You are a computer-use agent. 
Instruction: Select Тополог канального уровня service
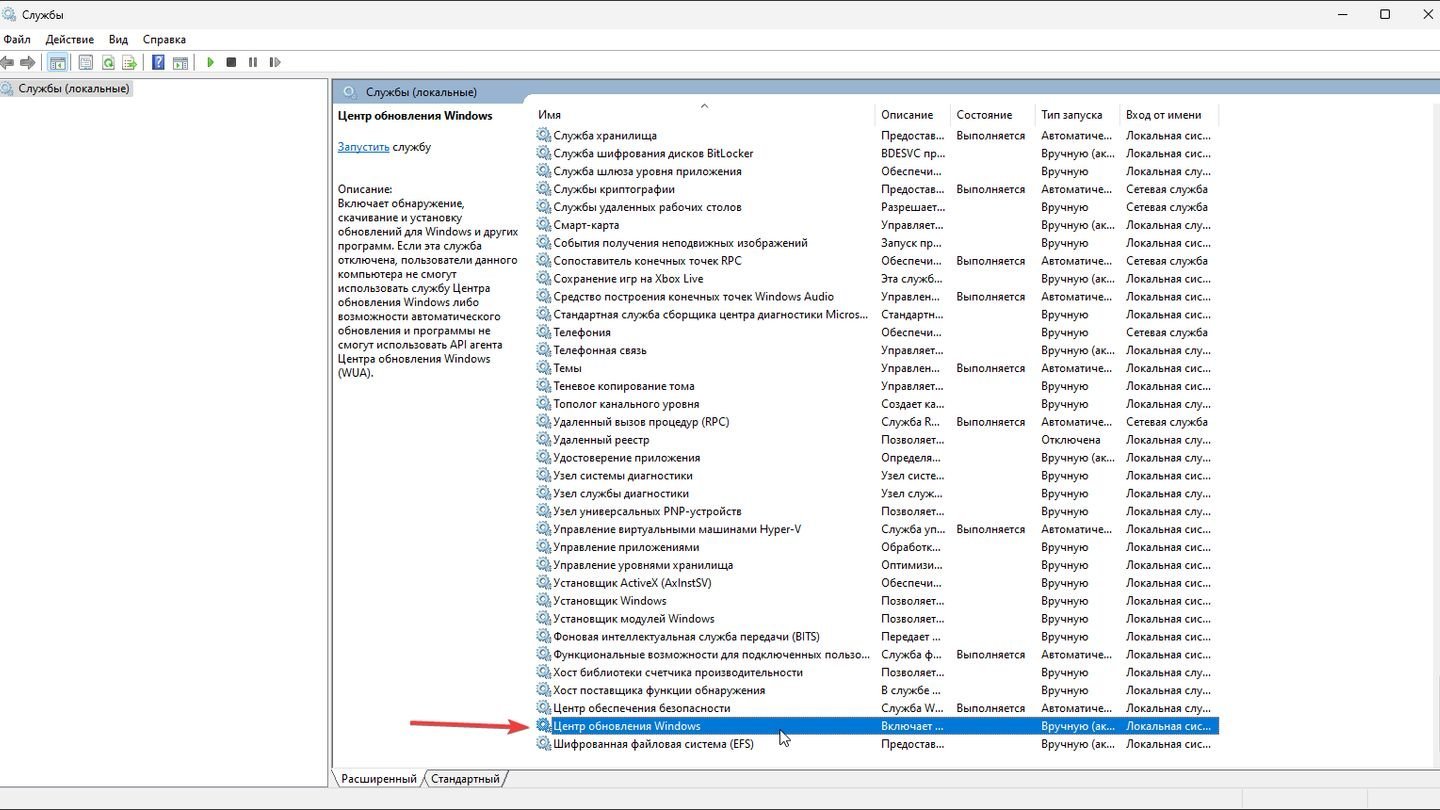tap(877, 404)
